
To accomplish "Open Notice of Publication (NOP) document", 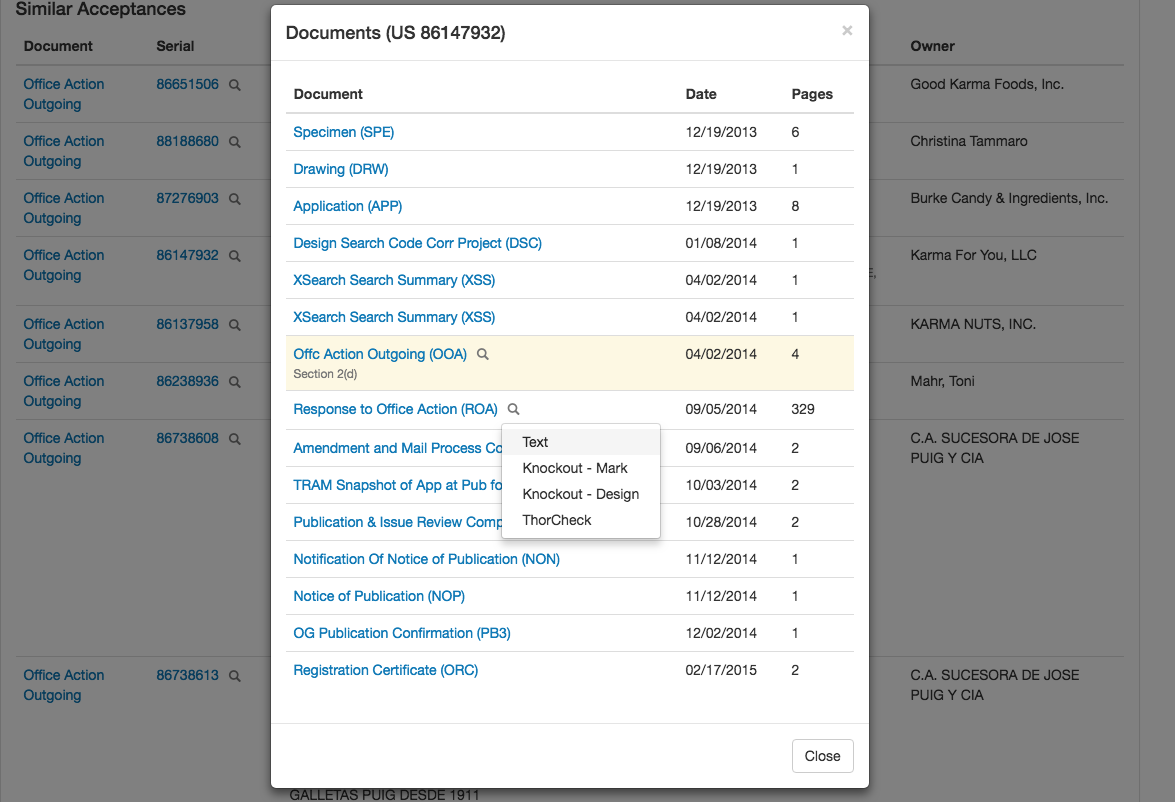I will [x=378, y=596].
